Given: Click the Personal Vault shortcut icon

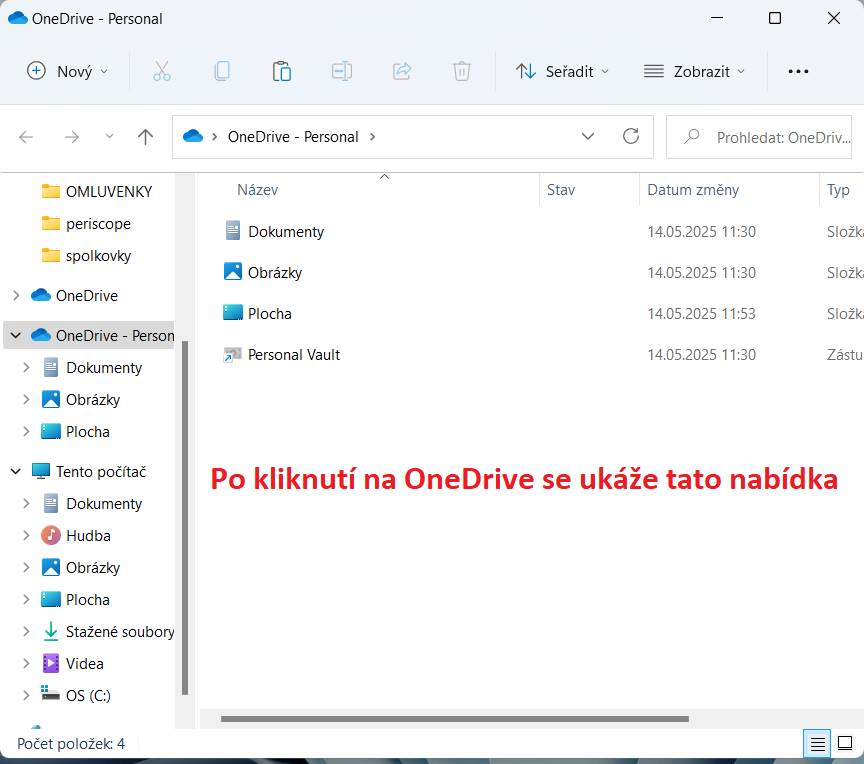Looking at the screenshot, I should (x=233, y=354).
